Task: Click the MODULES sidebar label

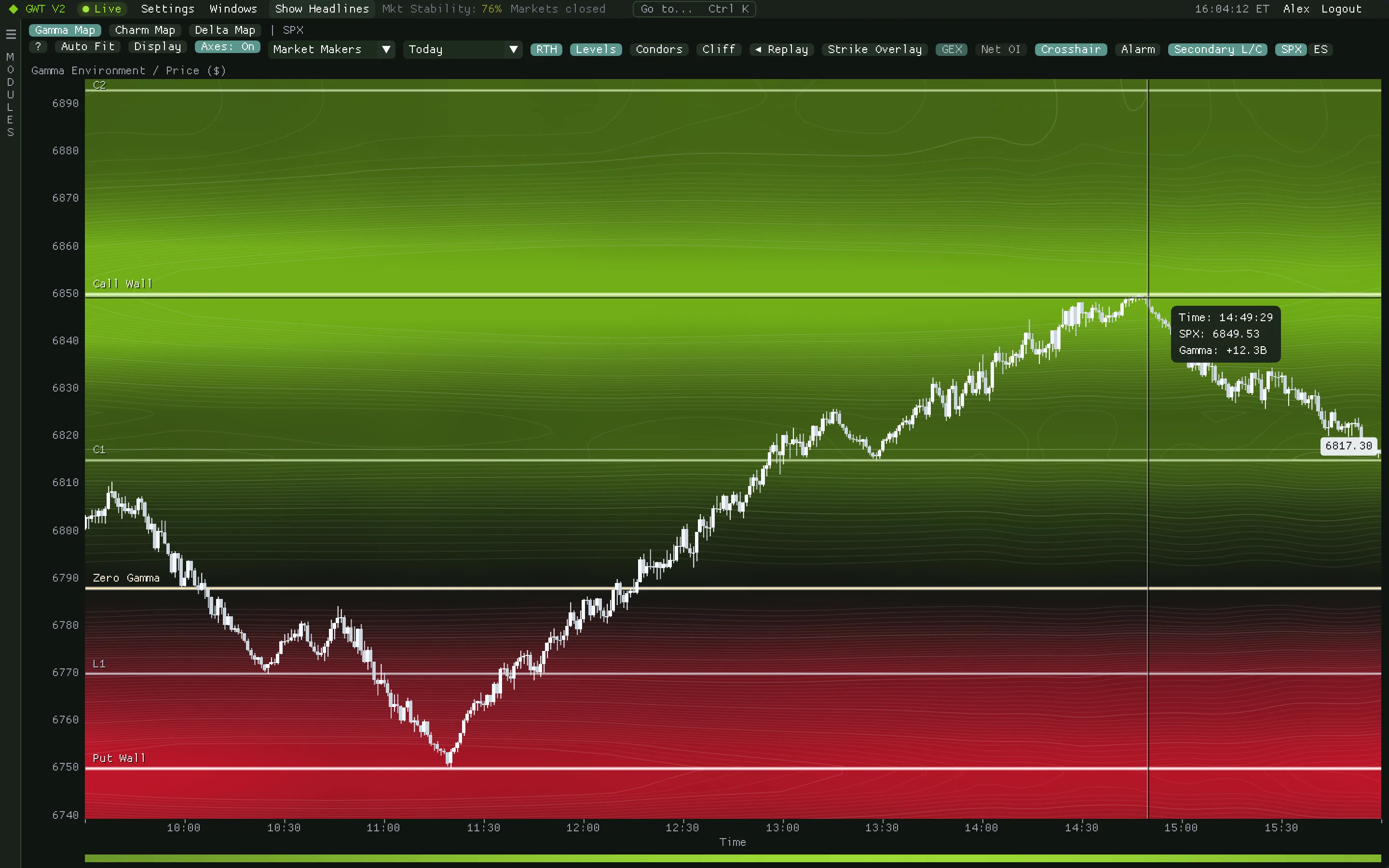Action: [10, 94]
